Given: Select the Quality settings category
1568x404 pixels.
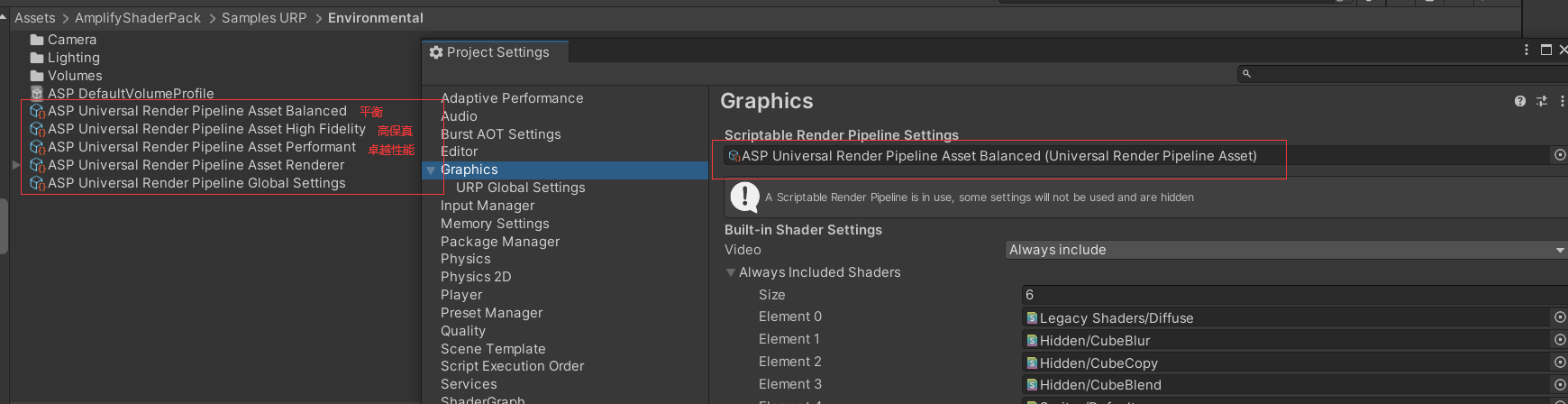Looking at the screenshot, I should click(463, 331).
